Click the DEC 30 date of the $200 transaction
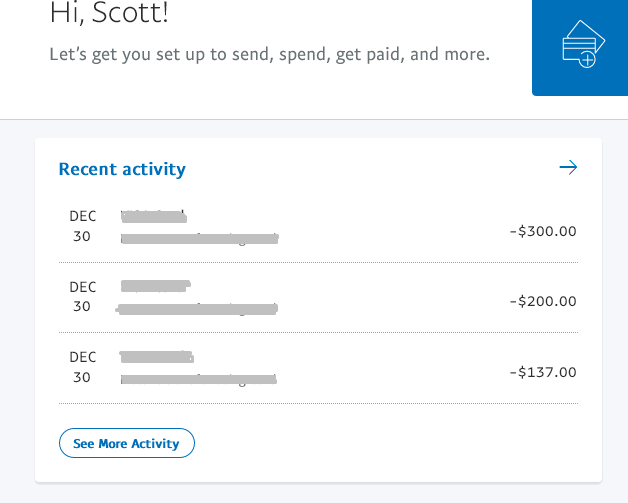Image resolution: width=628 pixels, height=503 pixels. 82,296
